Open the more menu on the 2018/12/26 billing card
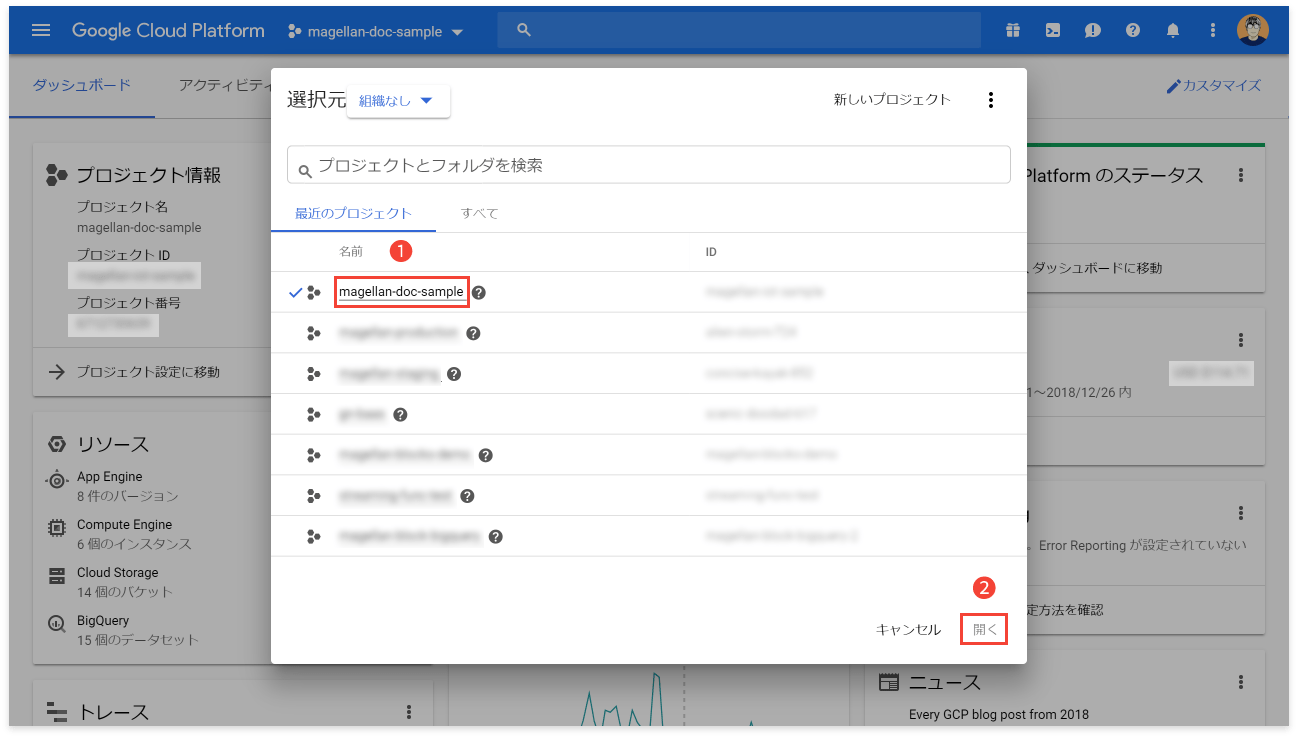Viewport: 1298px width, 738px height. pyautogui.click(x=1241, y=340)
